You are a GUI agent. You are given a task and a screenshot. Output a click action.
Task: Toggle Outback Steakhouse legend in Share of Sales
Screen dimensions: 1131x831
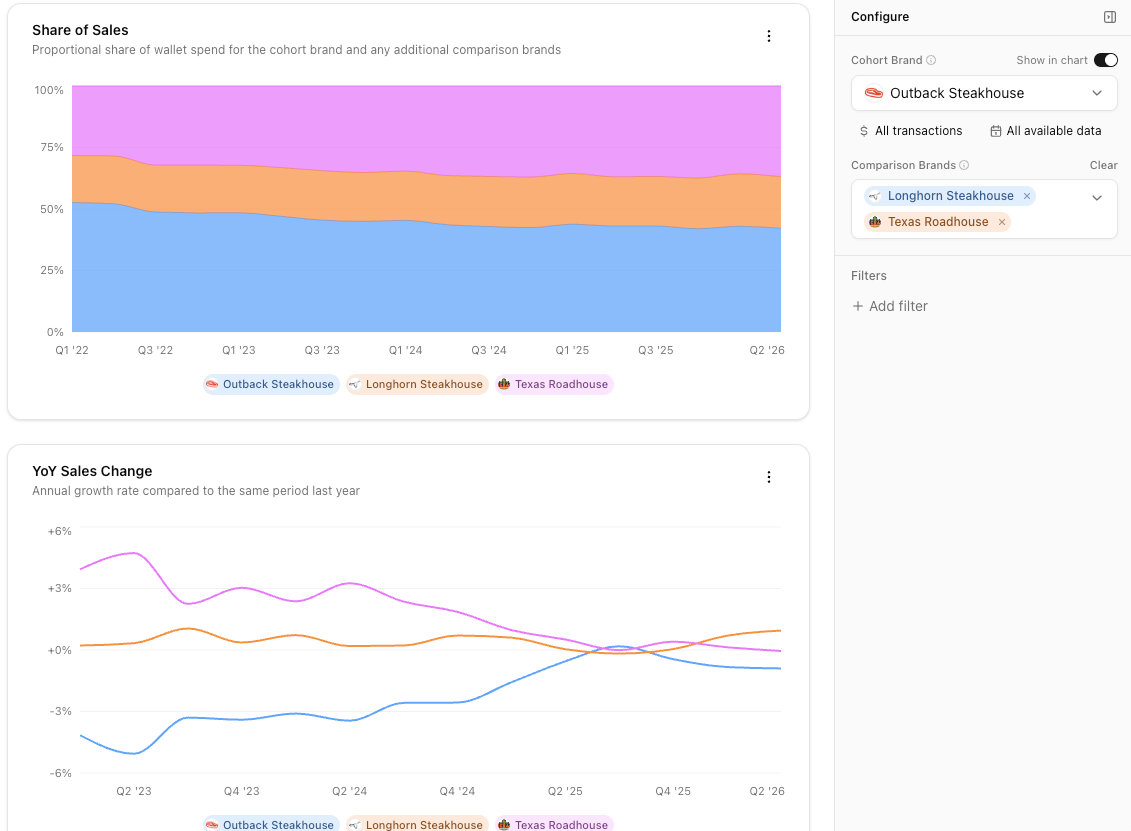271,384
